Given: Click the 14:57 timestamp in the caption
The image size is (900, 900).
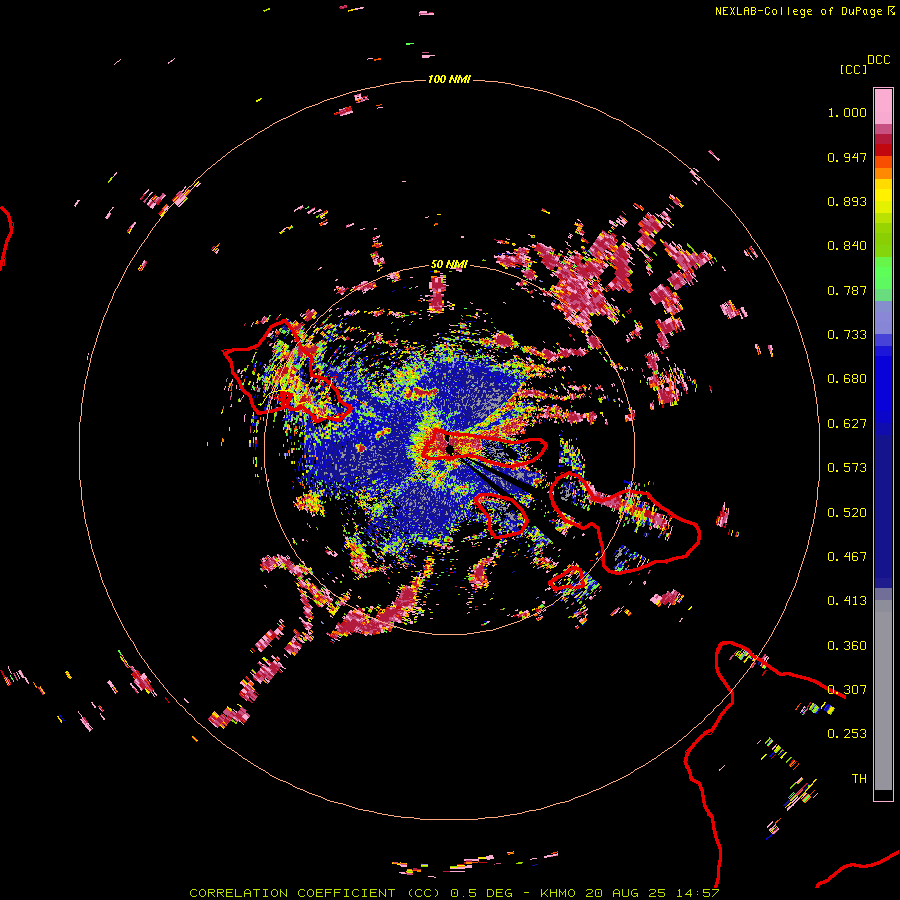Looking at the screenshot, I should point(698,893).
